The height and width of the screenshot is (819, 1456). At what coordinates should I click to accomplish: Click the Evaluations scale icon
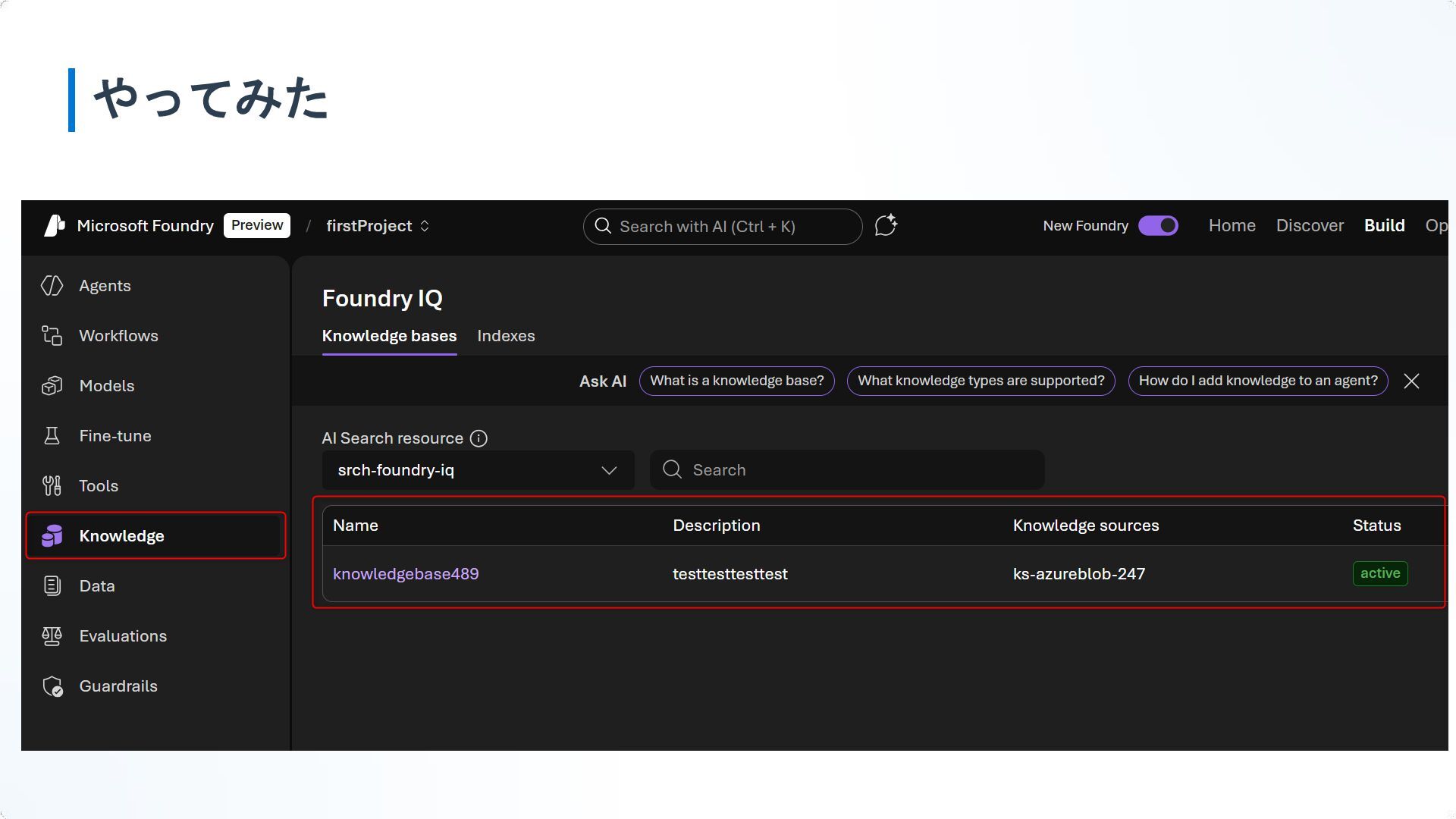[x=52, y=636]
